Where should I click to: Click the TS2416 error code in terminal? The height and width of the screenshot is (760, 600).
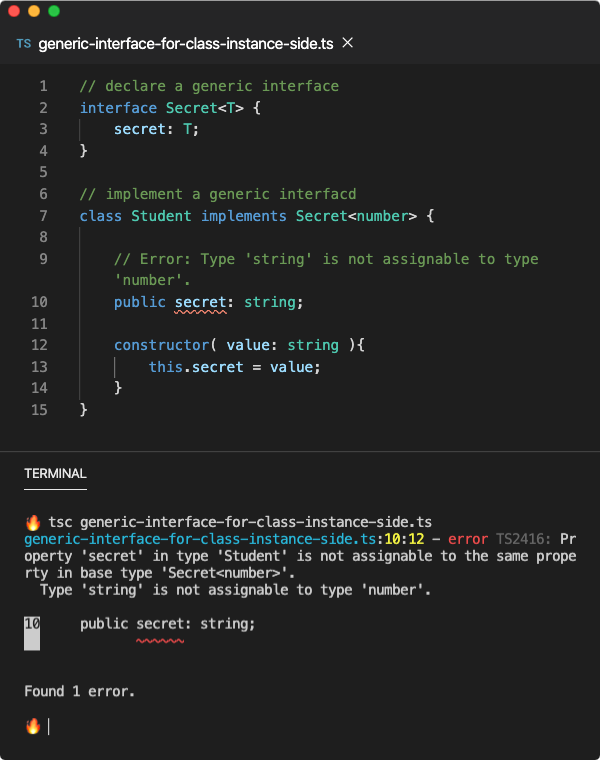523,539
